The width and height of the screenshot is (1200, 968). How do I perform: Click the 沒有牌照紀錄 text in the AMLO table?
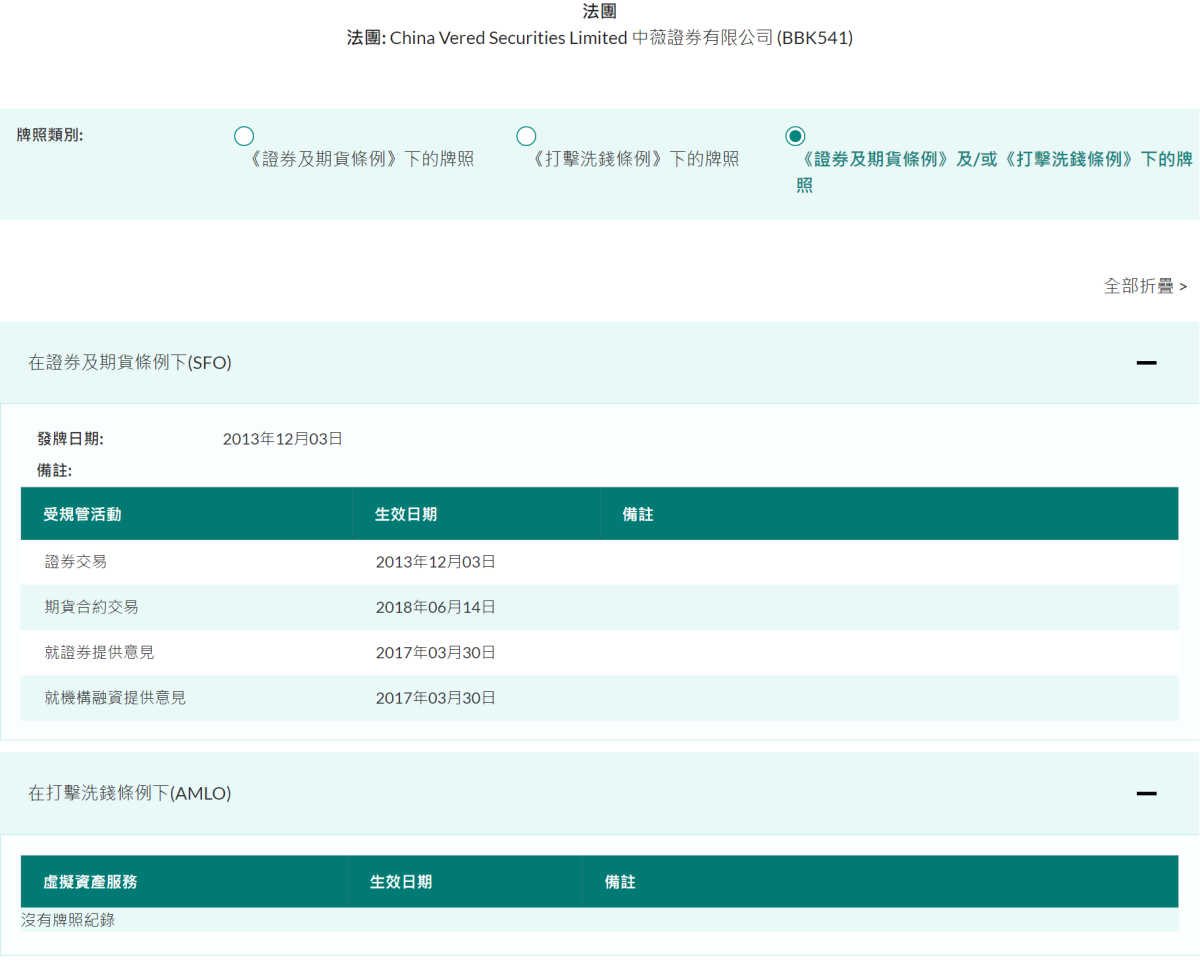point(65,919)
